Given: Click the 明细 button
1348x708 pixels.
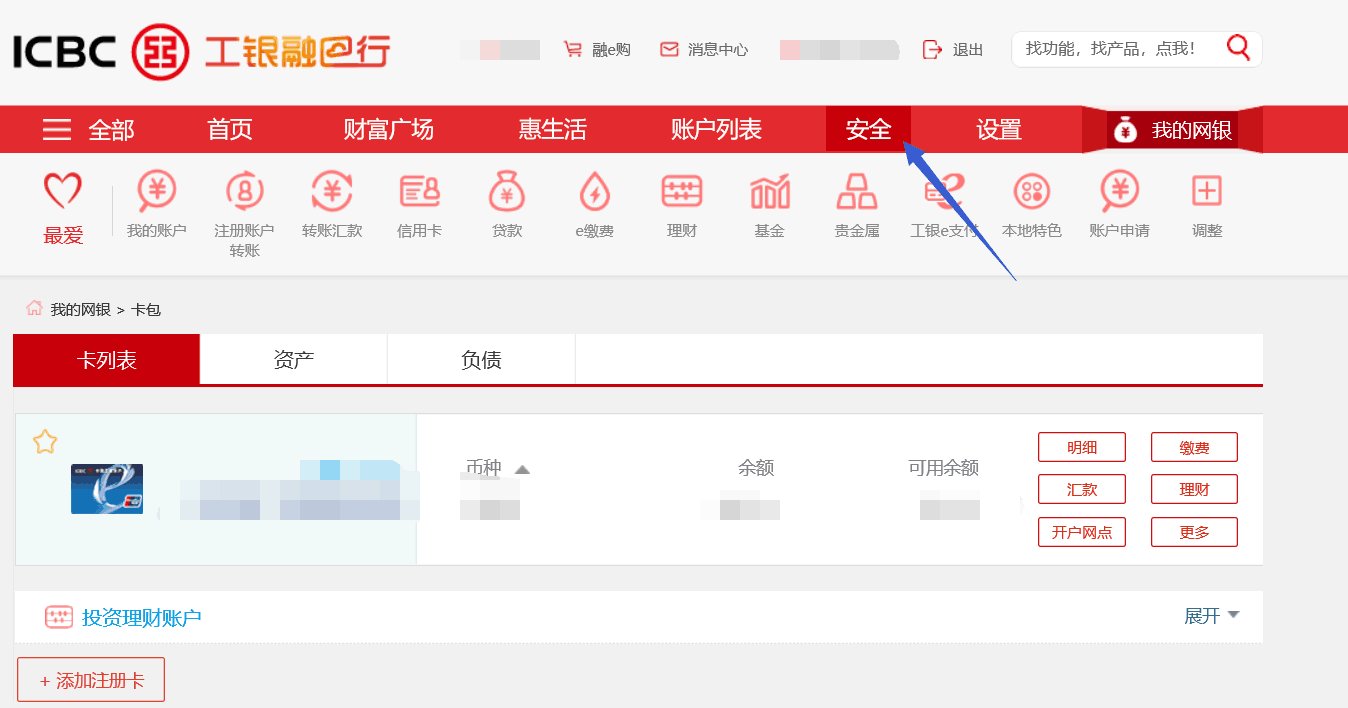Looking at the screenshot, I should point(1081,447).
